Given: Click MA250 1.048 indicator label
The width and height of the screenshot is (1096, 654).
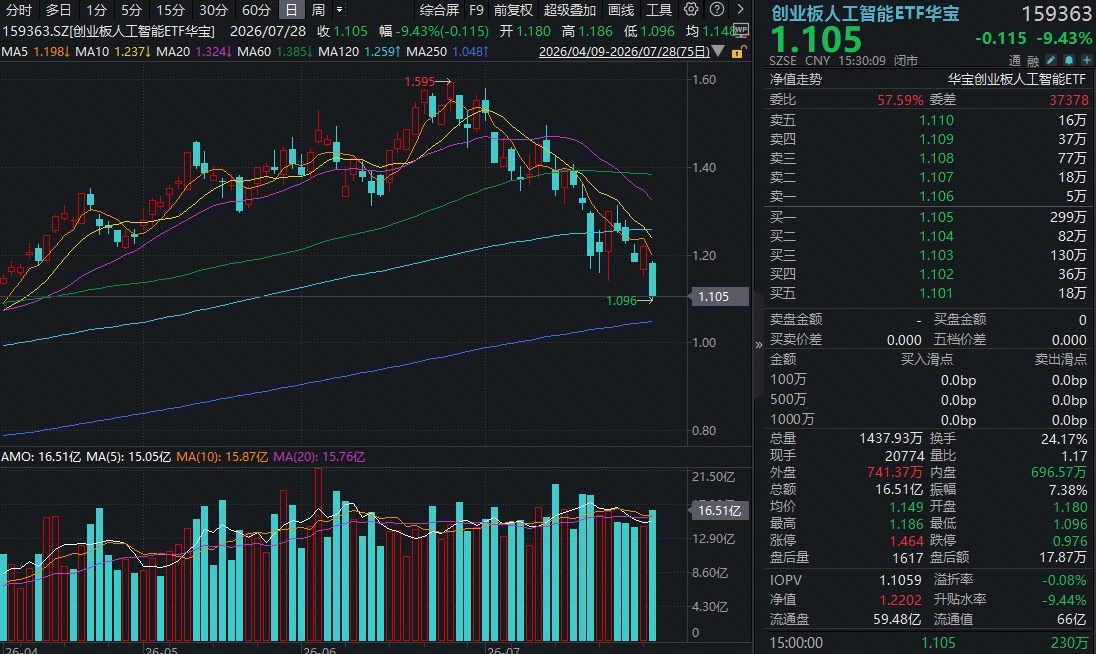Looking at the screenshot, I should point(447,51).
